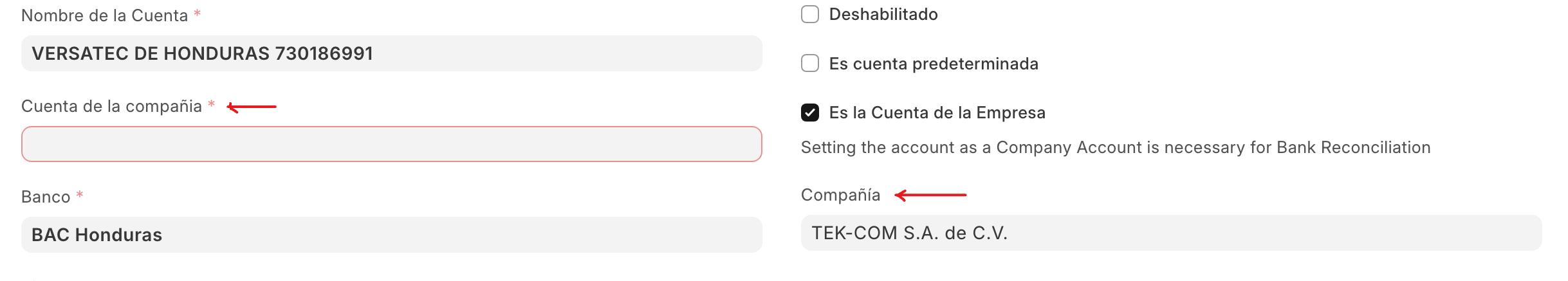The width and height of the screenshot is (1568, 281).
Task: Uncheck the Es la Cuenta de la Empresa checkbox
Action: click(809, 113)
